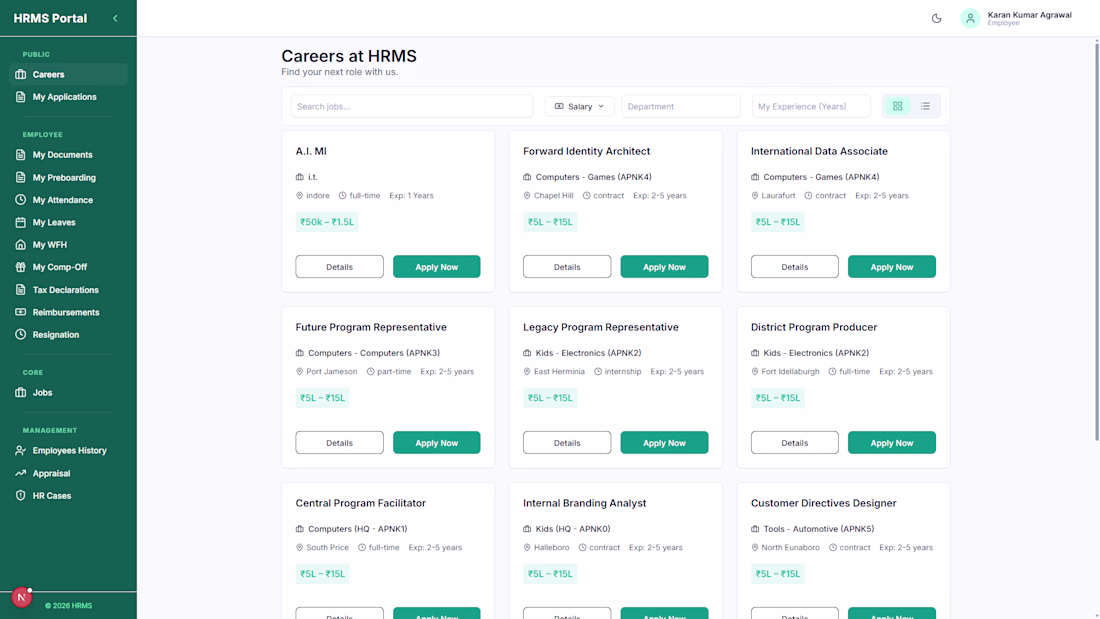This screenshot has height=619, width=1100.
Task: Click the red N badge icon
Action: tap(21, 597)
